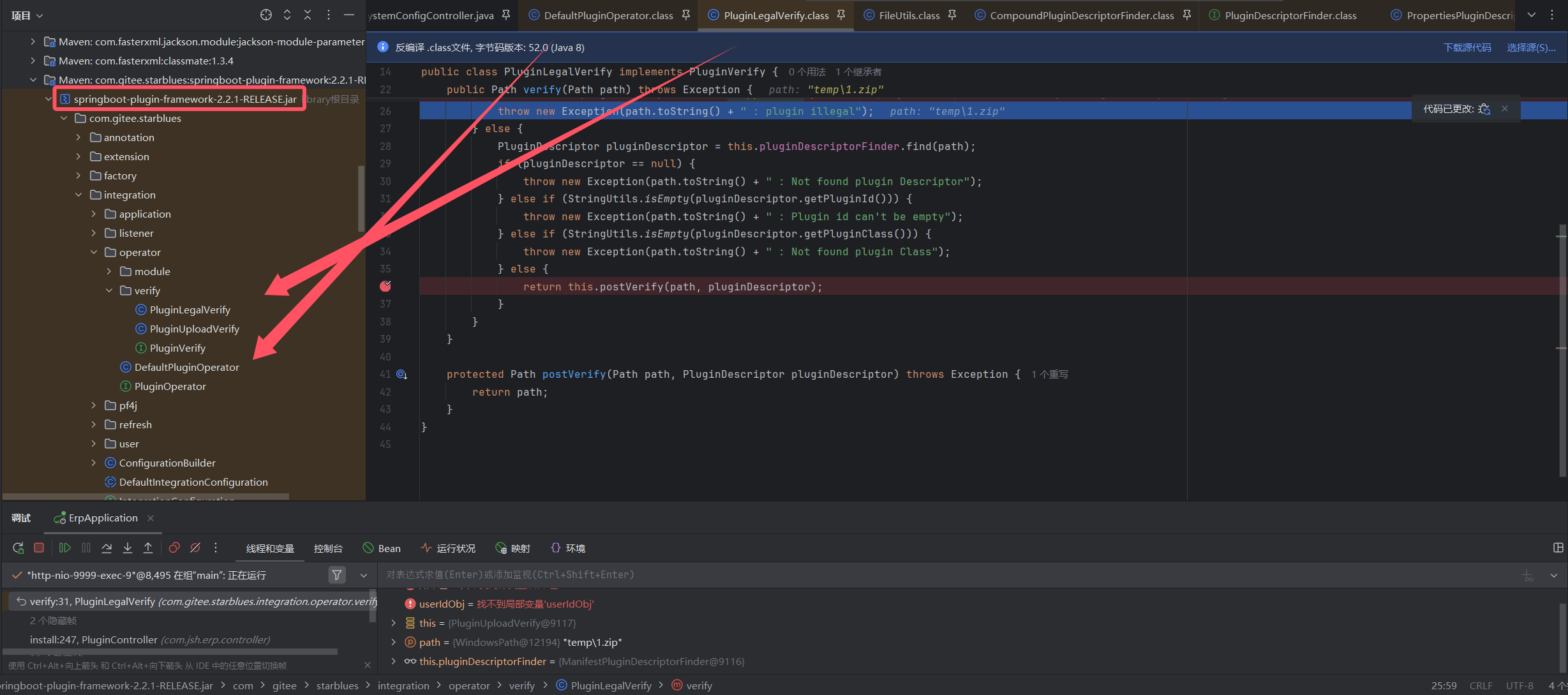Open the View Breakpoints dialog
This screenshot has height=695, width=1568.
click(x=174, y=548)
